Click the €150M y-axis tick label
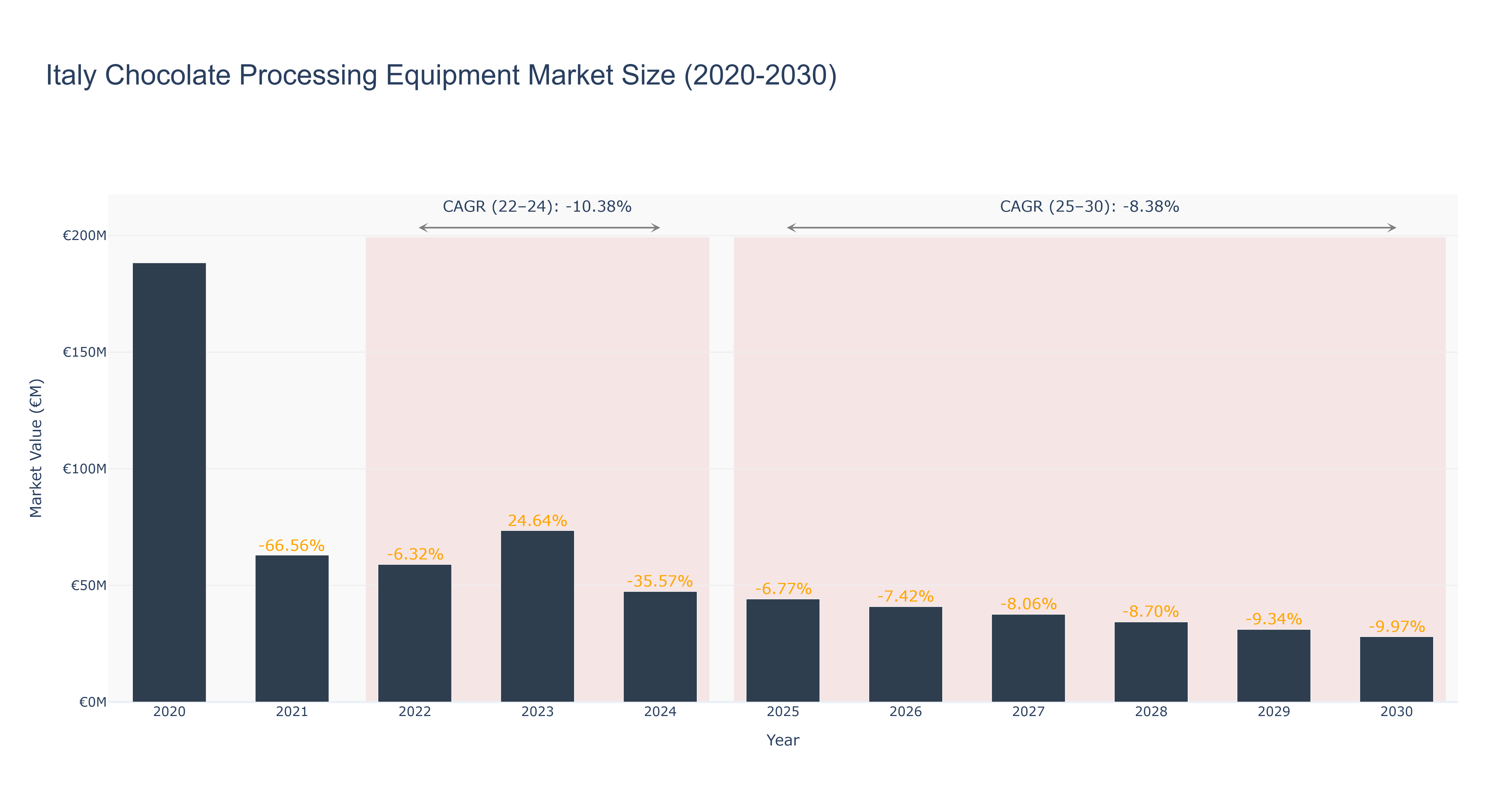The width and height of the screenshot is (1512, 810). 85,352
